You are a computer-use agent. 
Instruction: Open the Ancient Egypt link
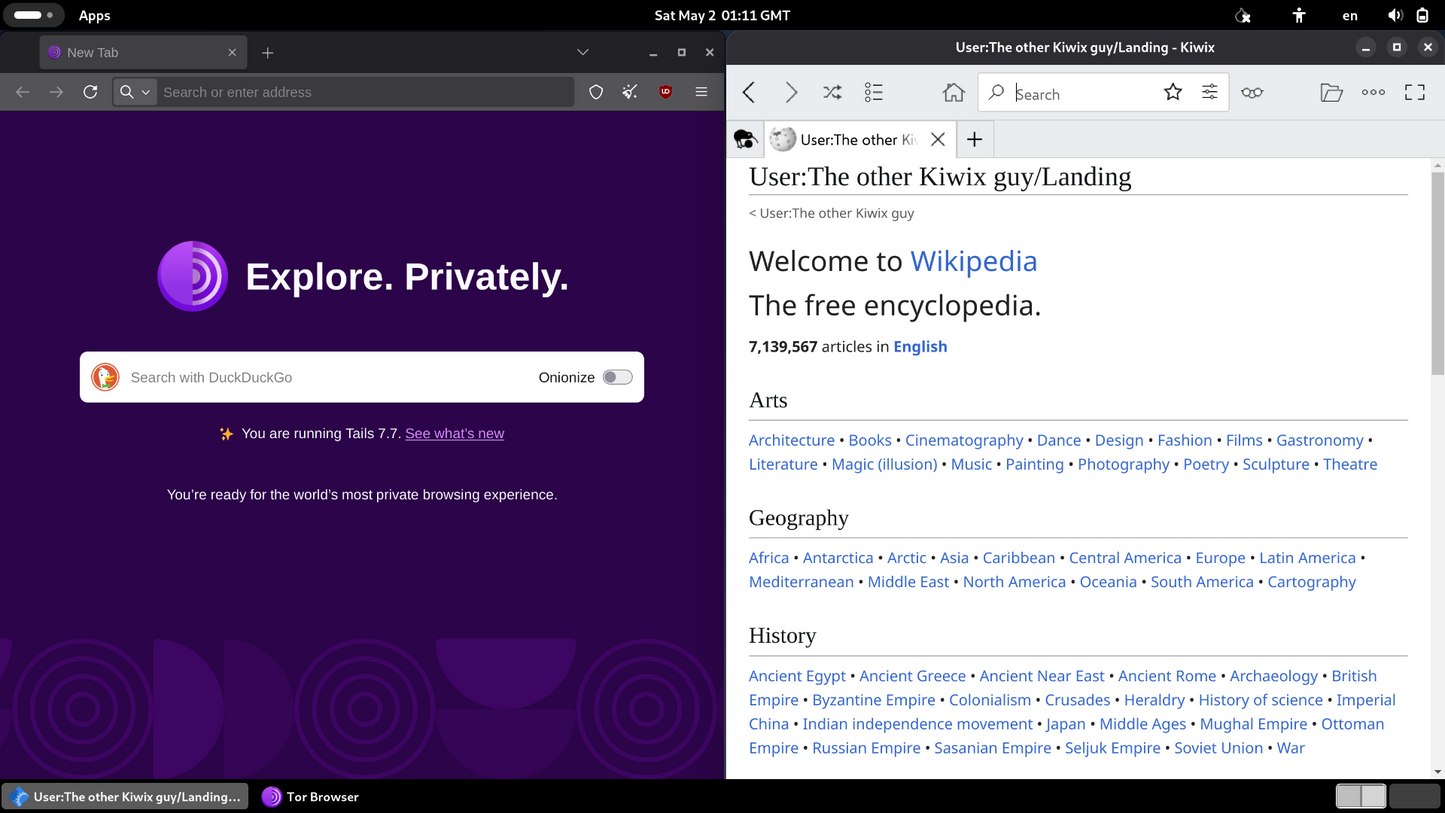pyautogui.click(x=797, y=676)
